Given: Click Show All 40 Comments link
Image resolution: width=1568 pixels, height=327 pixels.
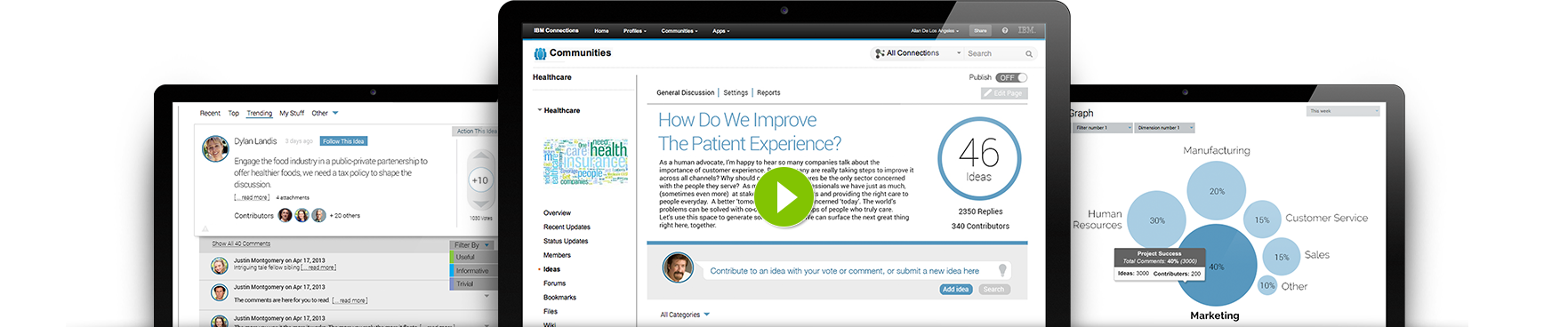Looking at the screenshot, I should point(241,243).
